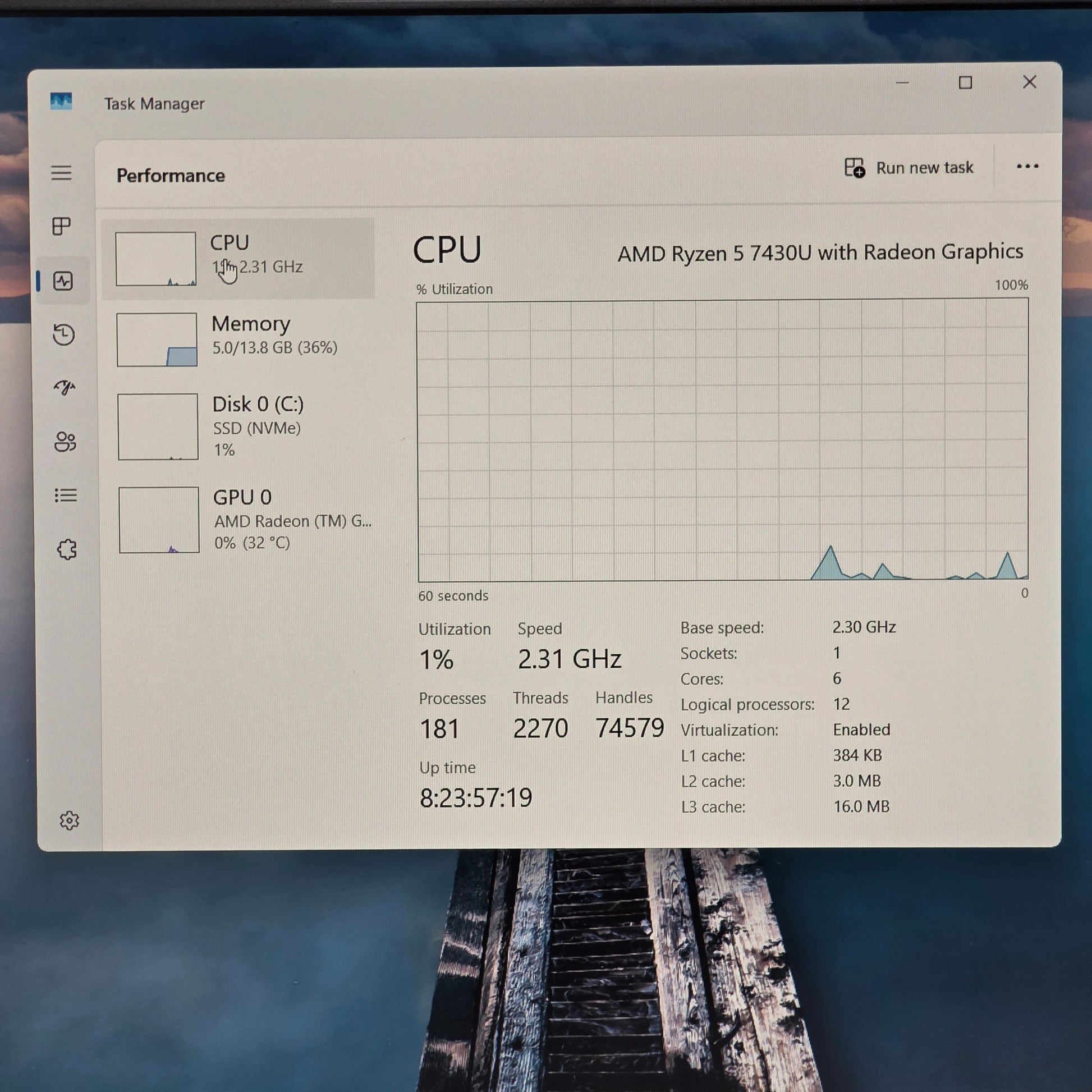Open the hamburger navigation menu

pos(62,172)
